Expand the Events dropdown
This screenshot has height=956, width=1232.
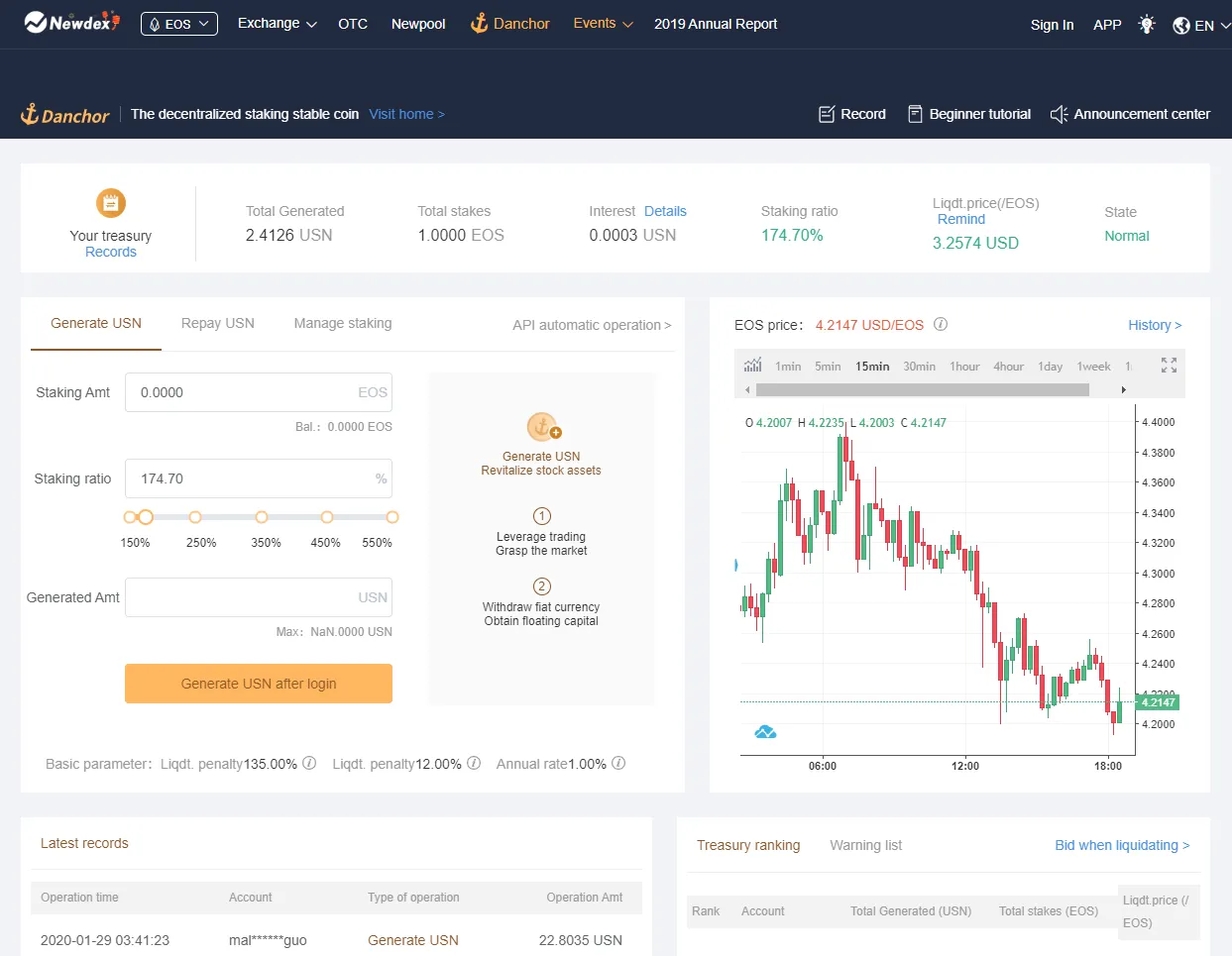pyautogui.click(x=603, y=24)
